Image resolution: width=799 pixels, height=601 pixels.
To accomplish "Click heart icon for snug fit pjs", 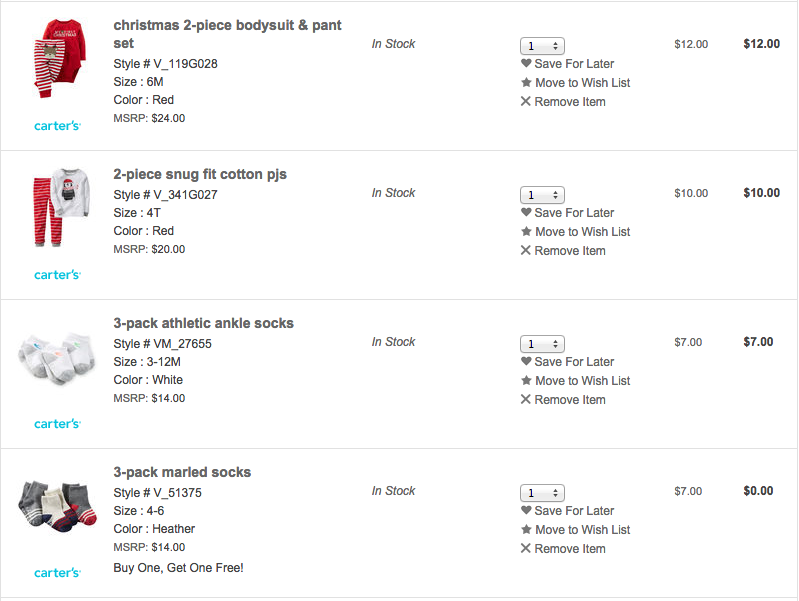I will point(526,213).
